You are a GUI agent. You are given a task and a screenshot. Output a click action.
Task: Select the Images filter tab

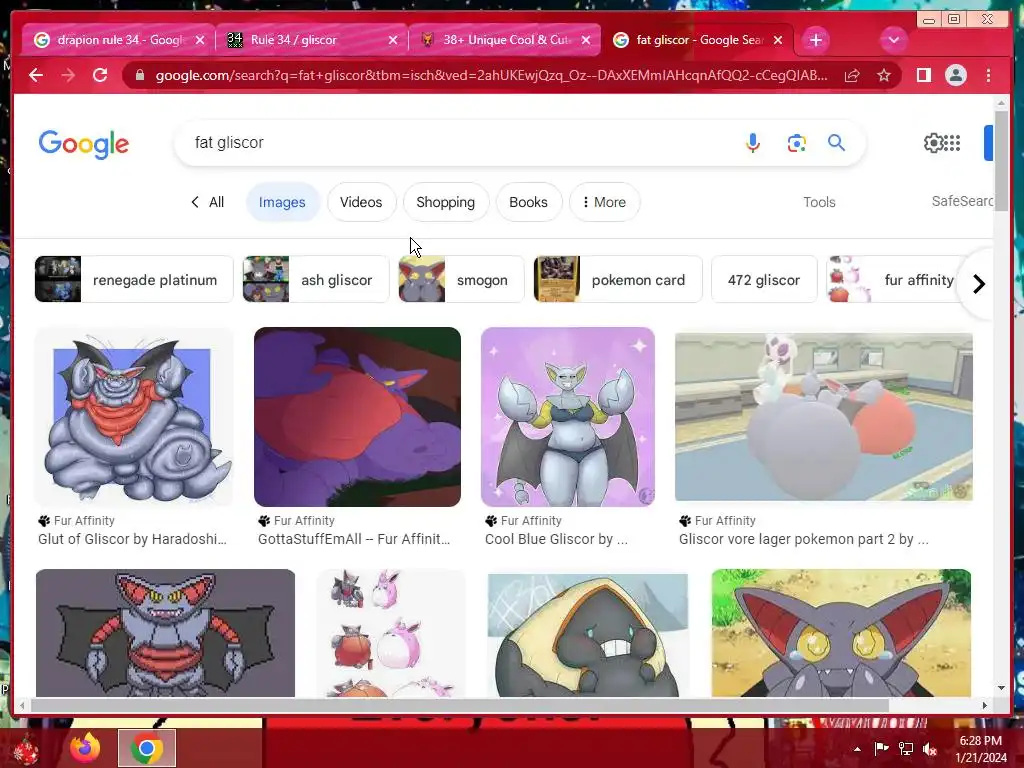282,202
